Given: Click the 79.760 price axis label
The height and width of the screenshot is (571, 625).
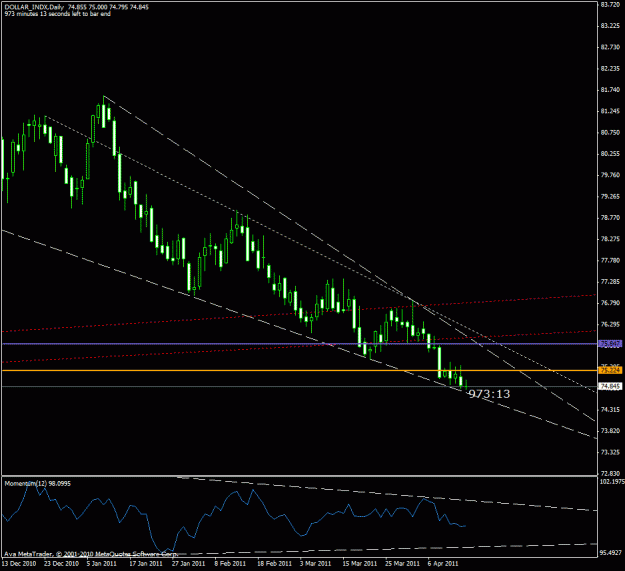Looking at the screenshot, I should pos(610,175).
